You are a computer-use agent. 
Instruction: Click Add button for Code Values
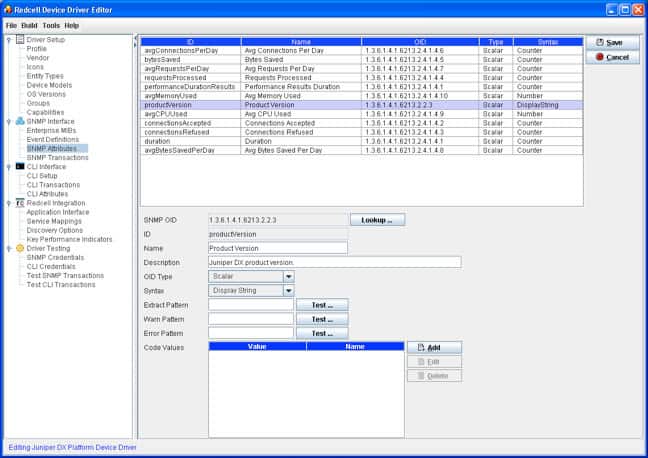click(x=434, y=348)
